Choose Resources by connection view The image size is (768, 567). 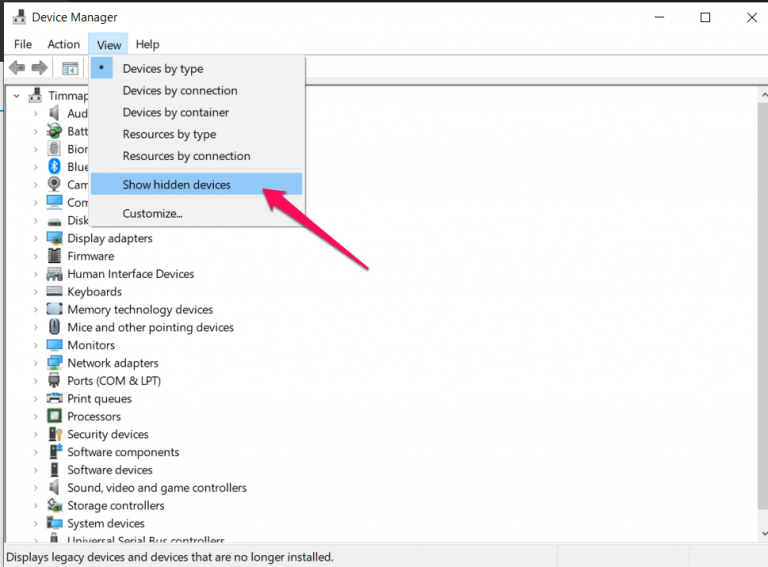coord(196,156)
